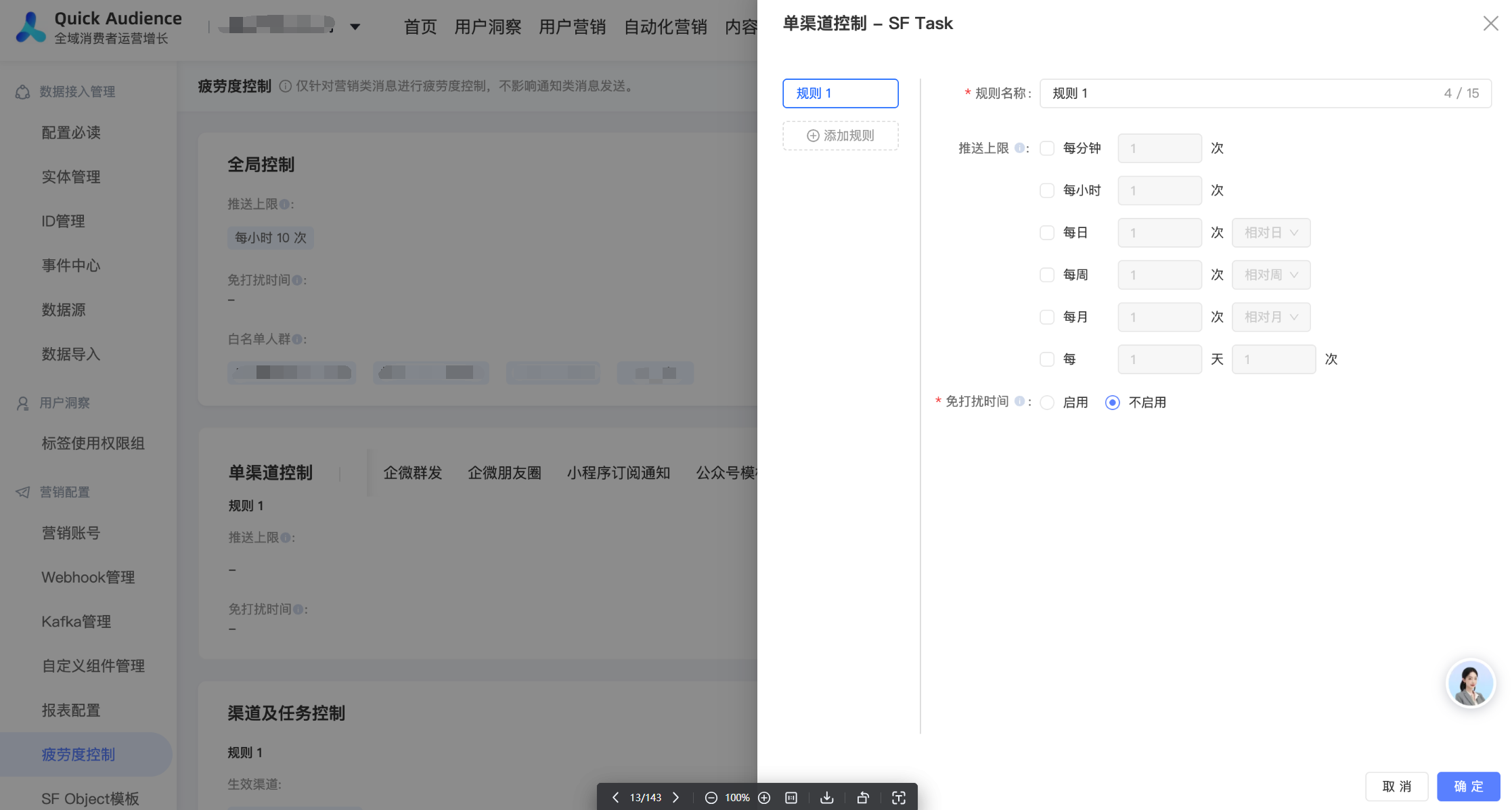This screenshot has height=810, width=1512.
Task: Click the rotate icon in viewer toolbar
Action: click(x=863, y=798)
